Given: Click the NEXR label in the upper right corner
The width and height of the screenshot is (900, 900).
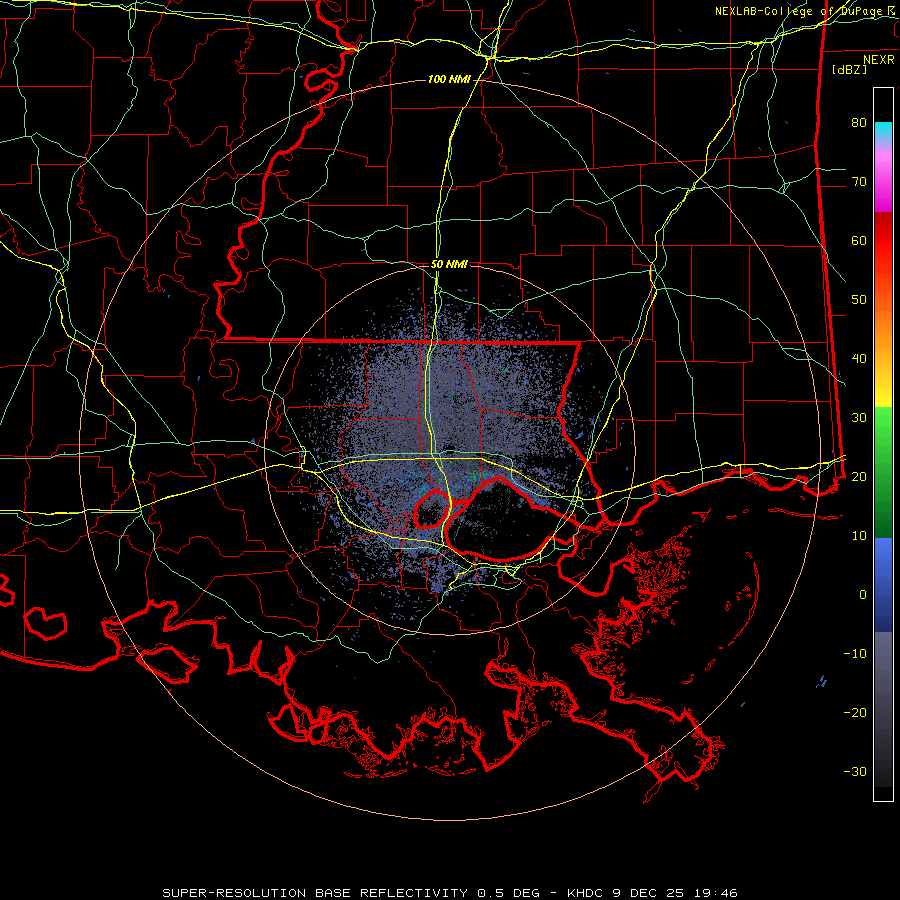Looking at the screenshot, I should point(878,60).
